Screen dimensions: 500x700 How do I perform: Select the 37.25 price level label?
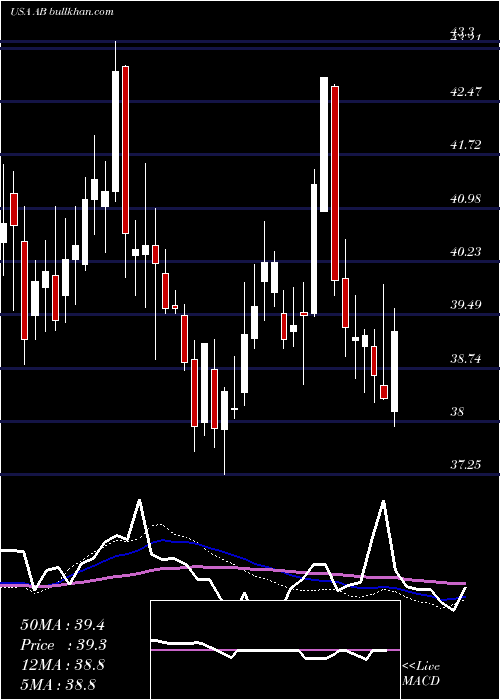pos(466,465)
